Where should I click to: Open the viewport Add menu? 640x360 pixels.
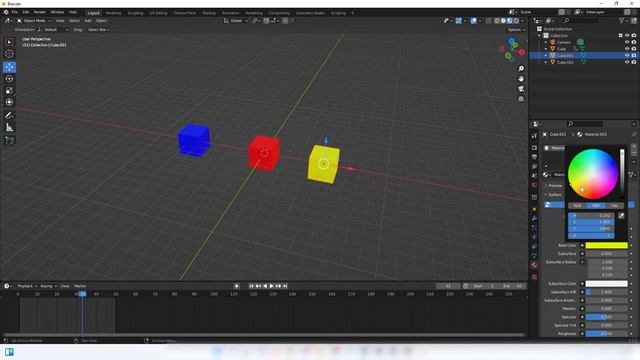[x=88, y=21]
